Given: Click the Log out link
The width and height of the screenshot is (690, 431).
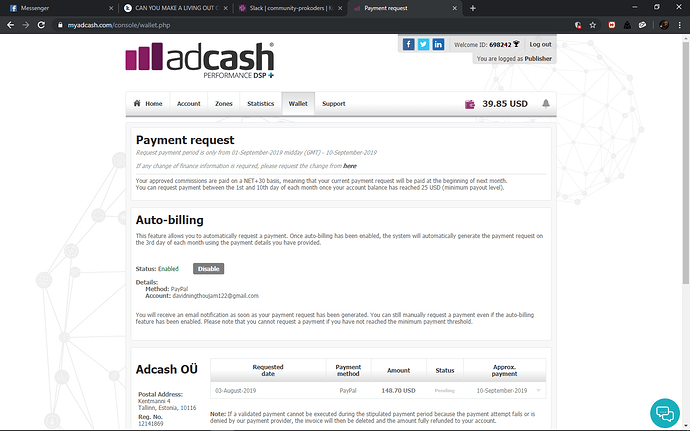Looking at the screenshot, I should pos(540,44).
